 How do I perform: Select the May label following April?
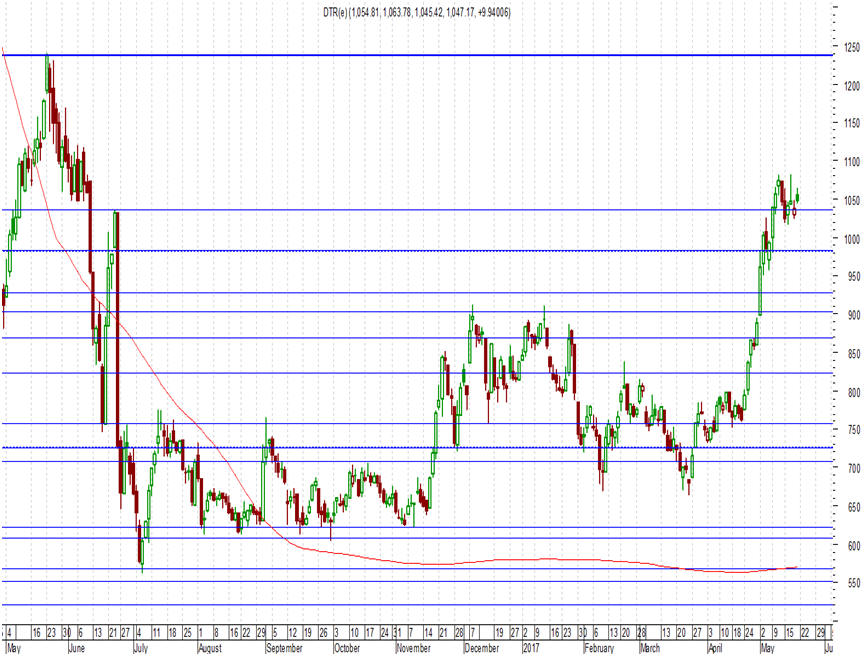[x=768, y=648]
